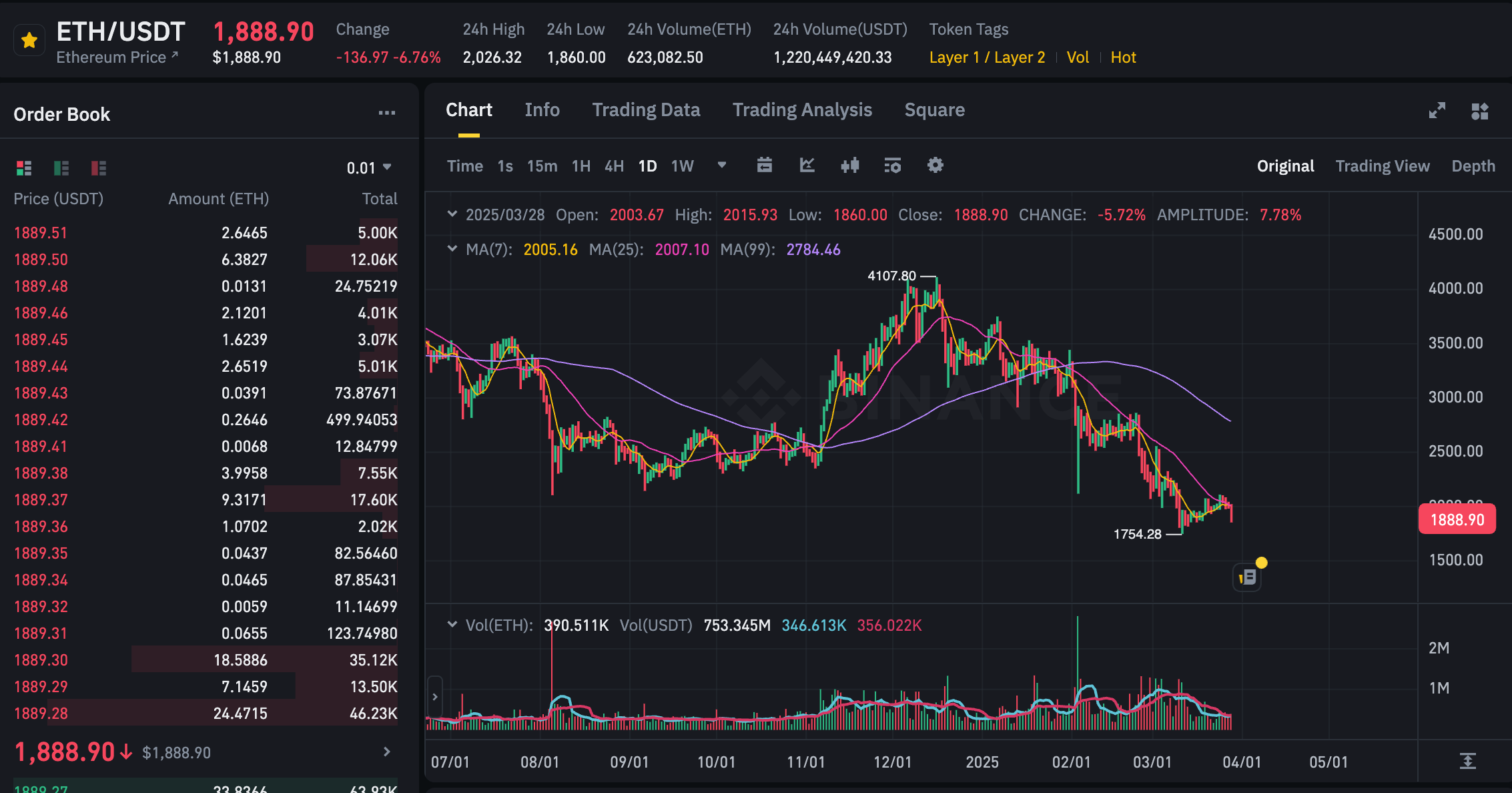Image resolution: width=1512 pixels, height=793 pixels.
Task: Click the favorite star icon for ETH/USDT
Action: tap(29, 41)
